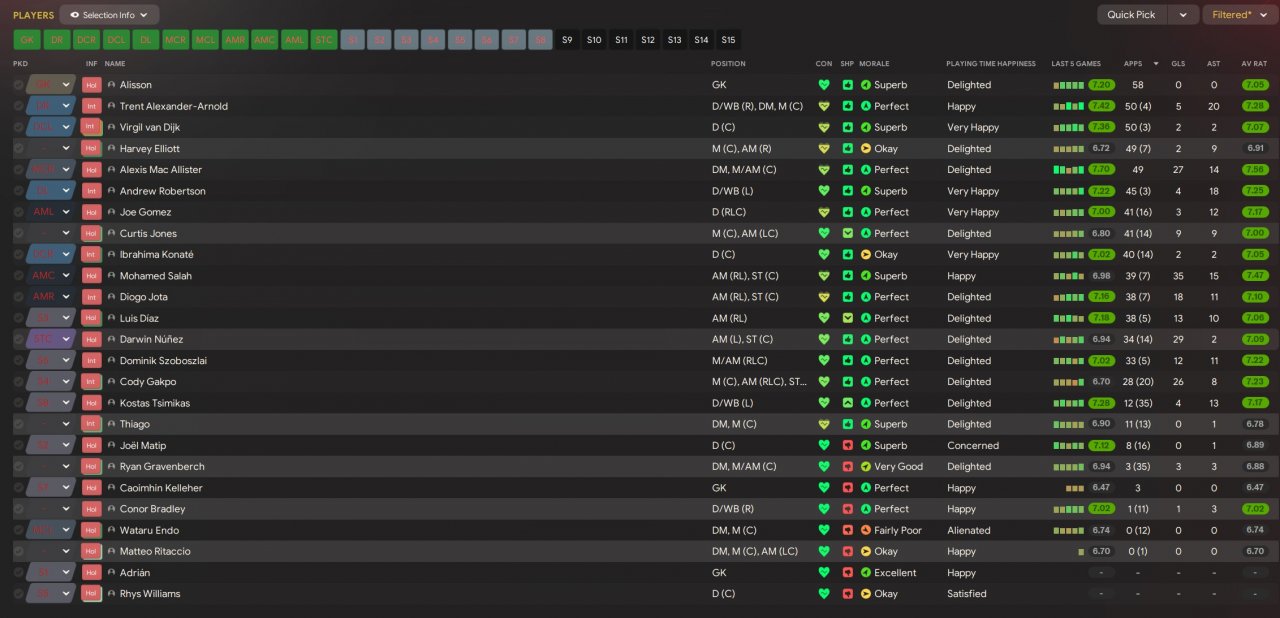Click Alexis Mac Allister's 7.56 average rating
This screenshot has width=1280, height=618.
[x=1256, y=170]
